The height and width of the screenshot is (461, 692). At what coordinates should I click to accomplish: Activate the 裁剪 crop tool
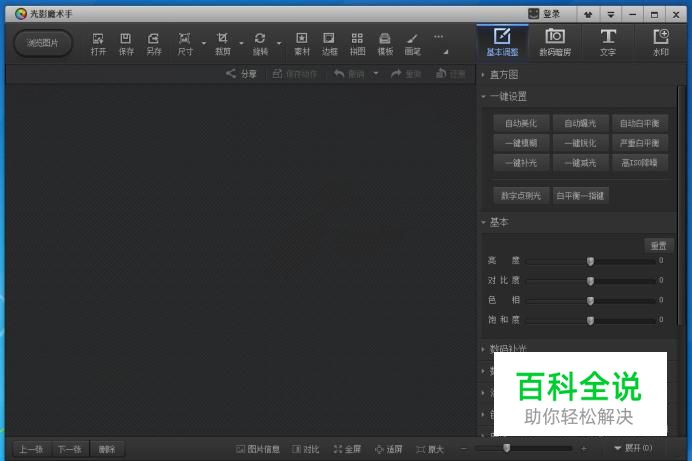tap(223, 44)
